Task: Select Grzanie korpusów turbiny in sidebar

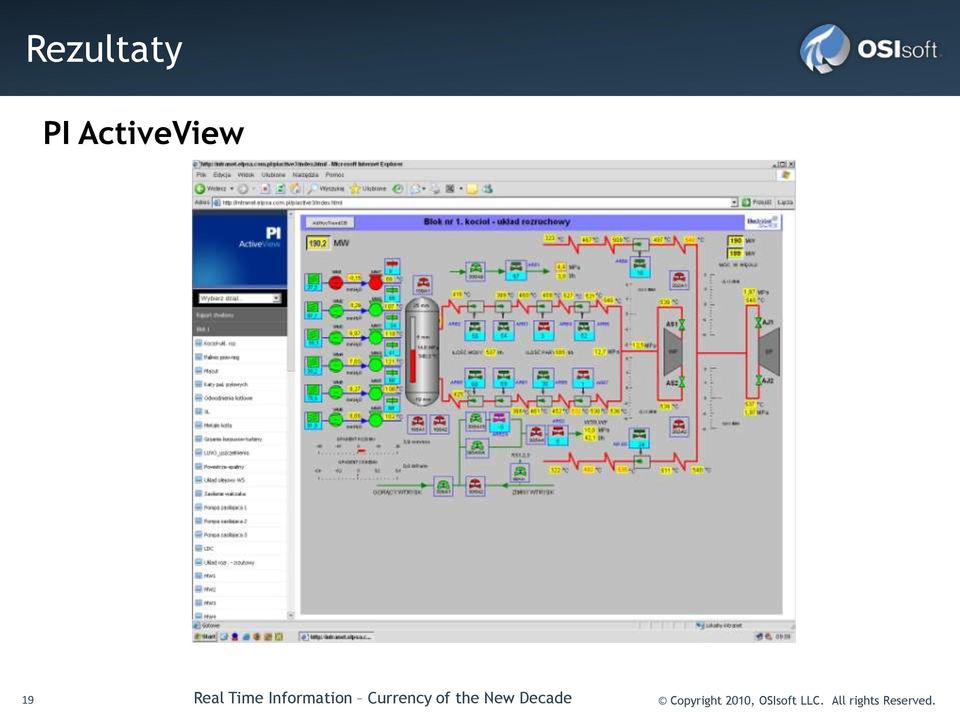Action: (233, 439)
